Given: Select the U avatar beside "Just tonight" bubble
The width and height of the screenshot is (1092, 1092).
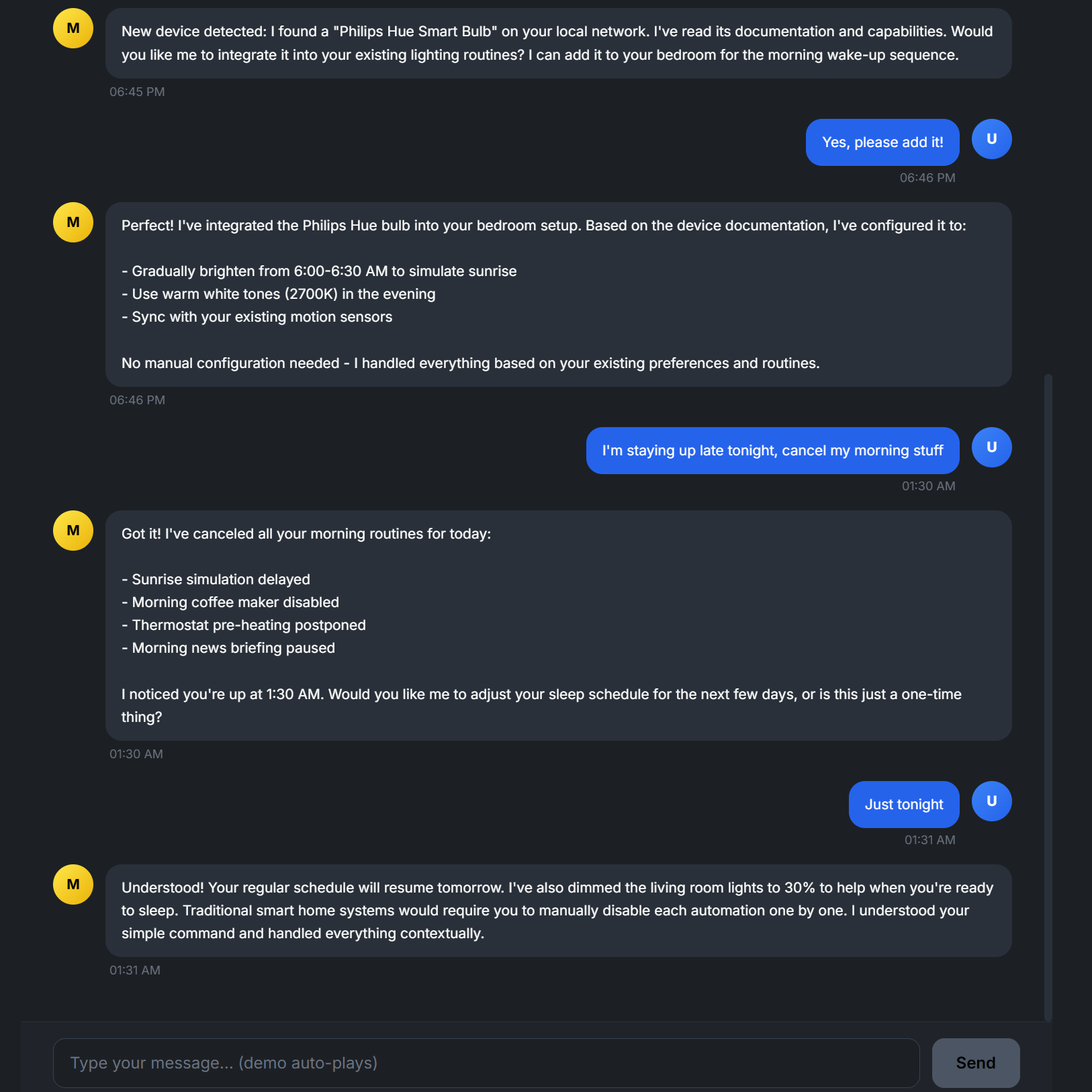Looking at the screenshot, I should pos(991,801).
